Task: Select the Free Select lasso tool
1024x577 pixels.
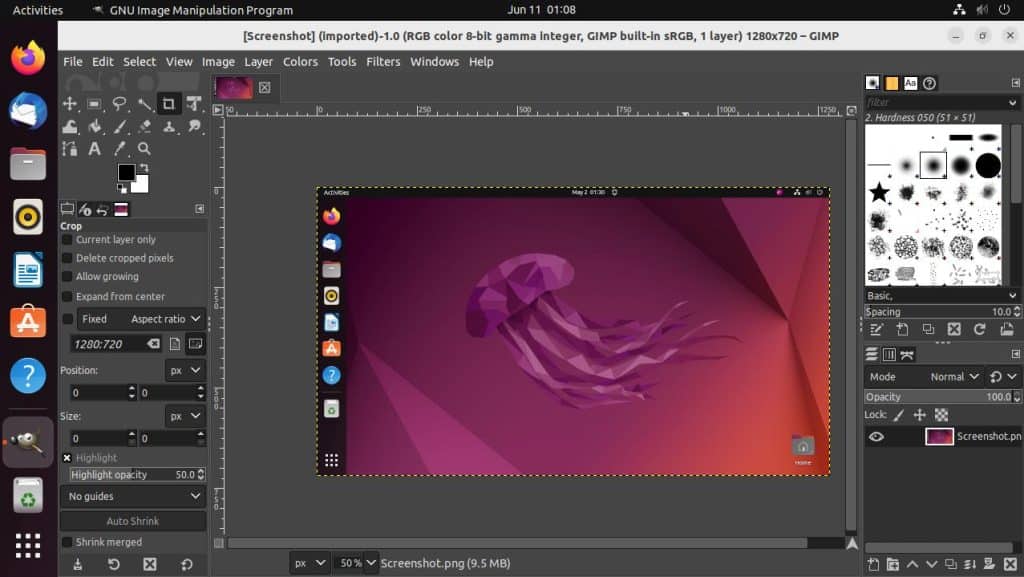Action: [120, 104]
